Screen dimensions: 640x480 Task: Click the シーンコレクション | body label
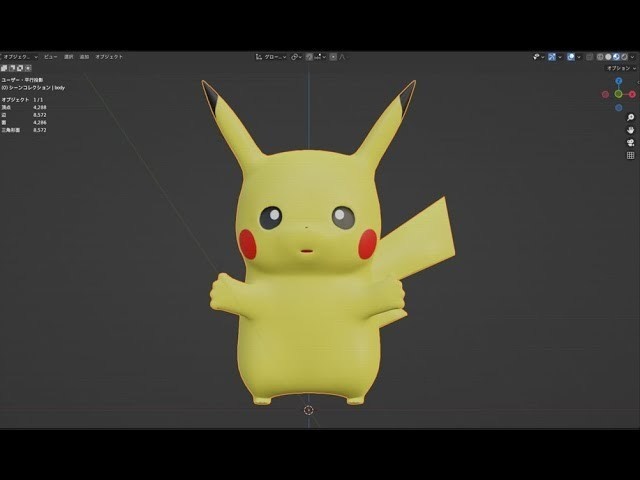click(33, 88)
